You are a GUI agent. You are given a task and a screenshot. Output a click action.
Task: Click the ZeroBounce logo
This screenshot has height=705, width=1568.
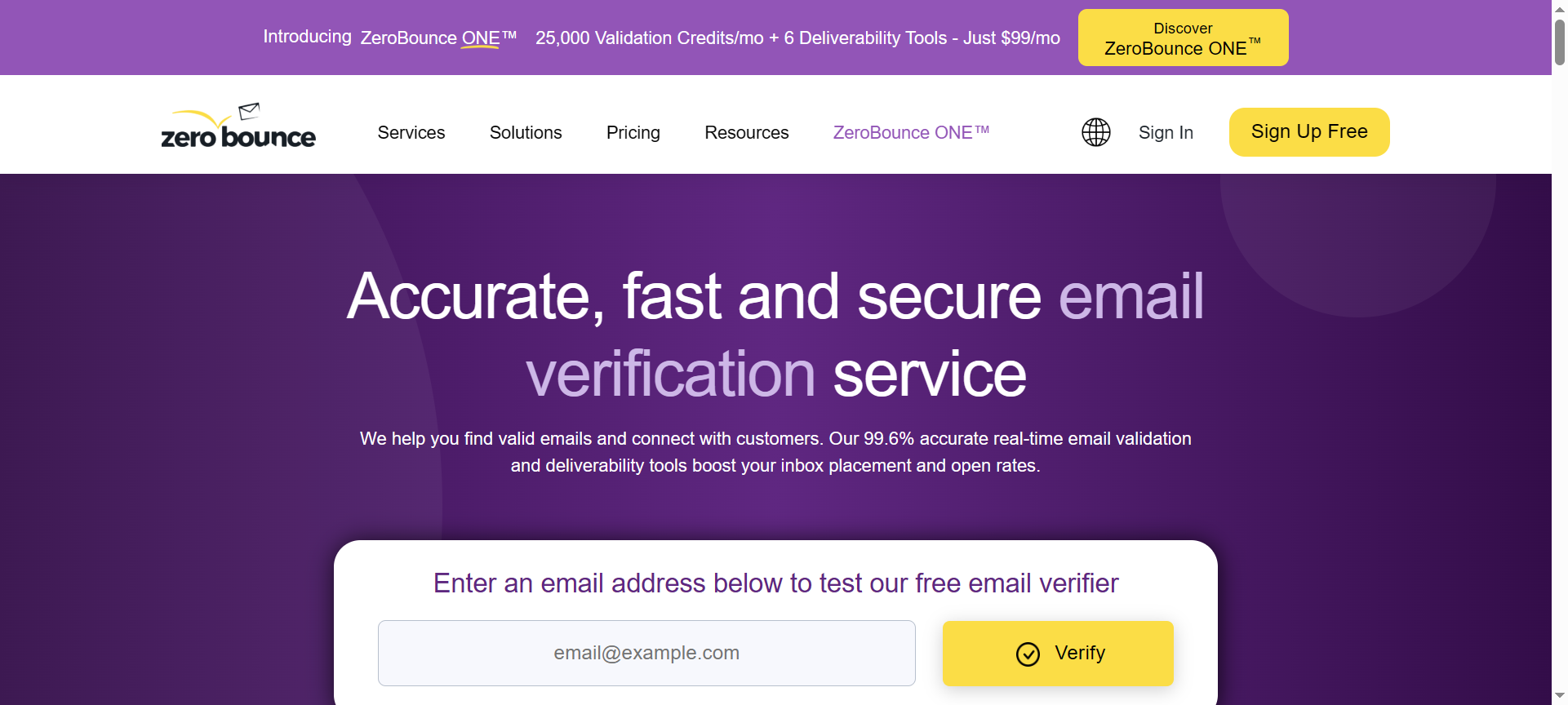pos(238,130)
